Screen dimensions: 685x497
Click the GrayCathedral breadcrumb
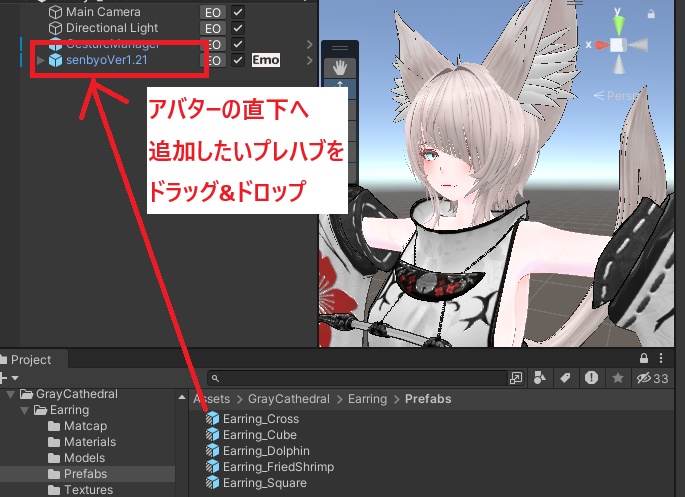coord(289,399)
